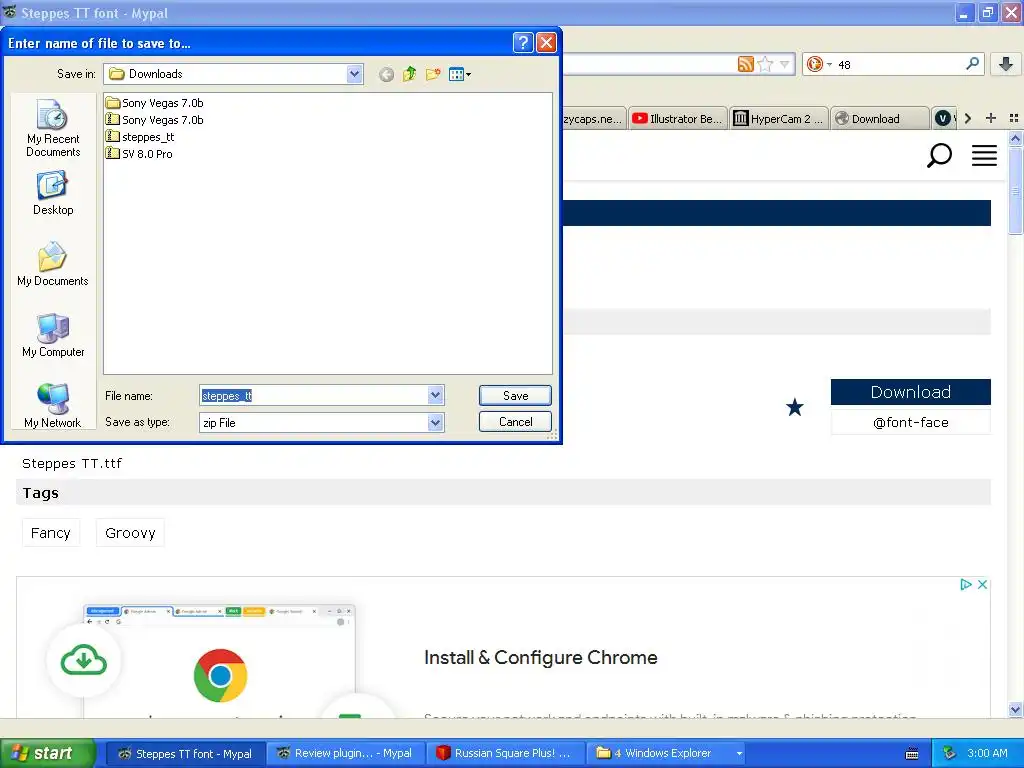
Task: Click the Save button
Action: [515, 395]
